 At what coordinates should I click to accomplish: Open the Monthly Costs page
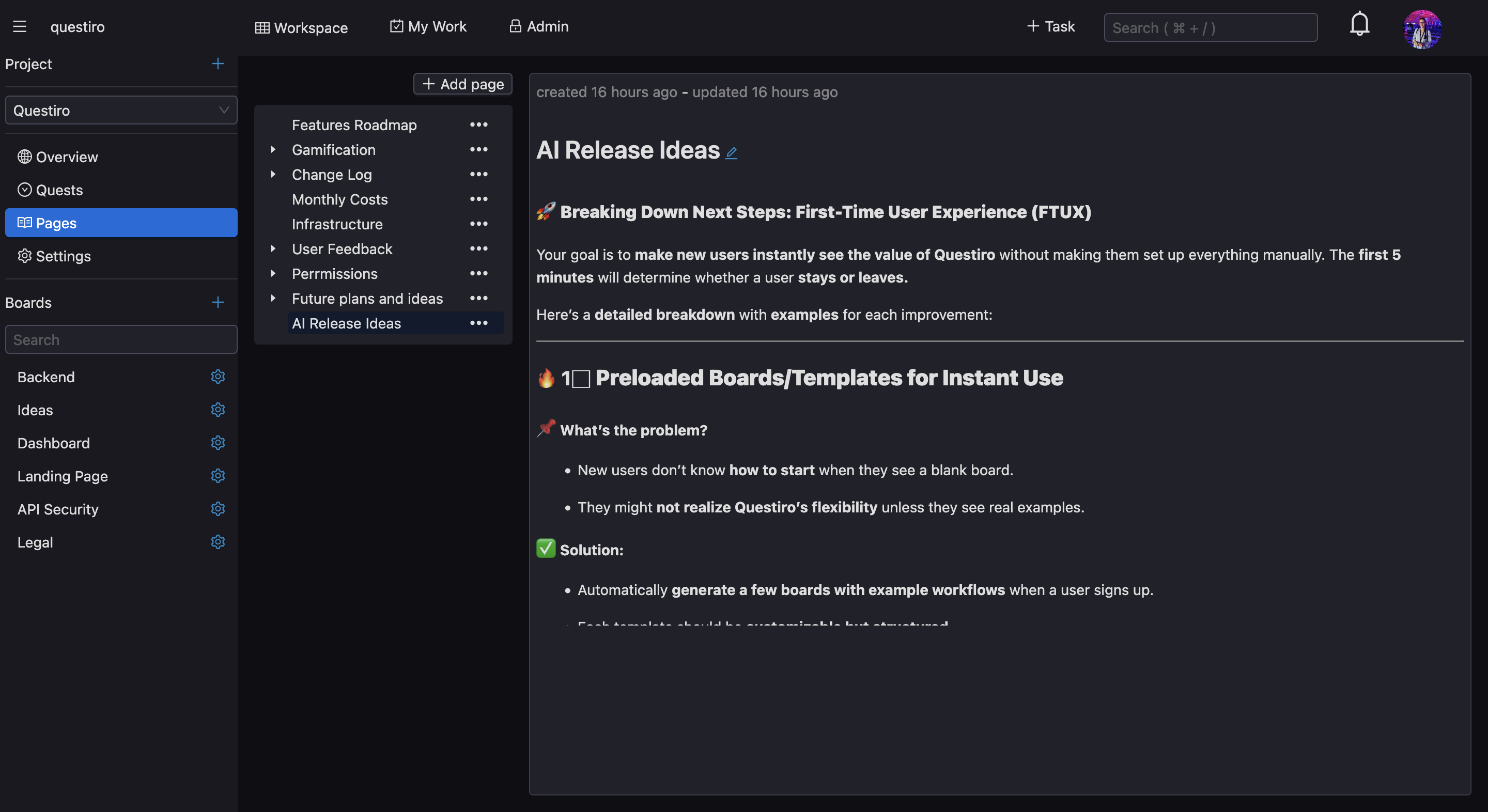pos(339,199)
